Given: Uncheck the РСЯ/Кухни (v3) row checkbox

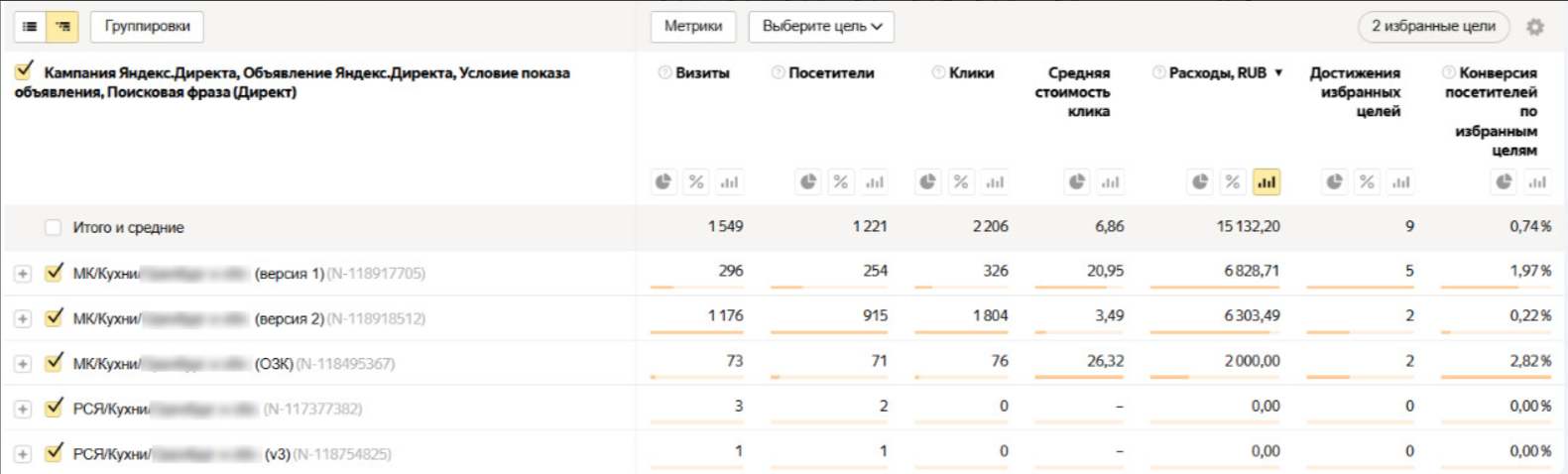Looking at the screenshot, I should [x=54, y=453].
